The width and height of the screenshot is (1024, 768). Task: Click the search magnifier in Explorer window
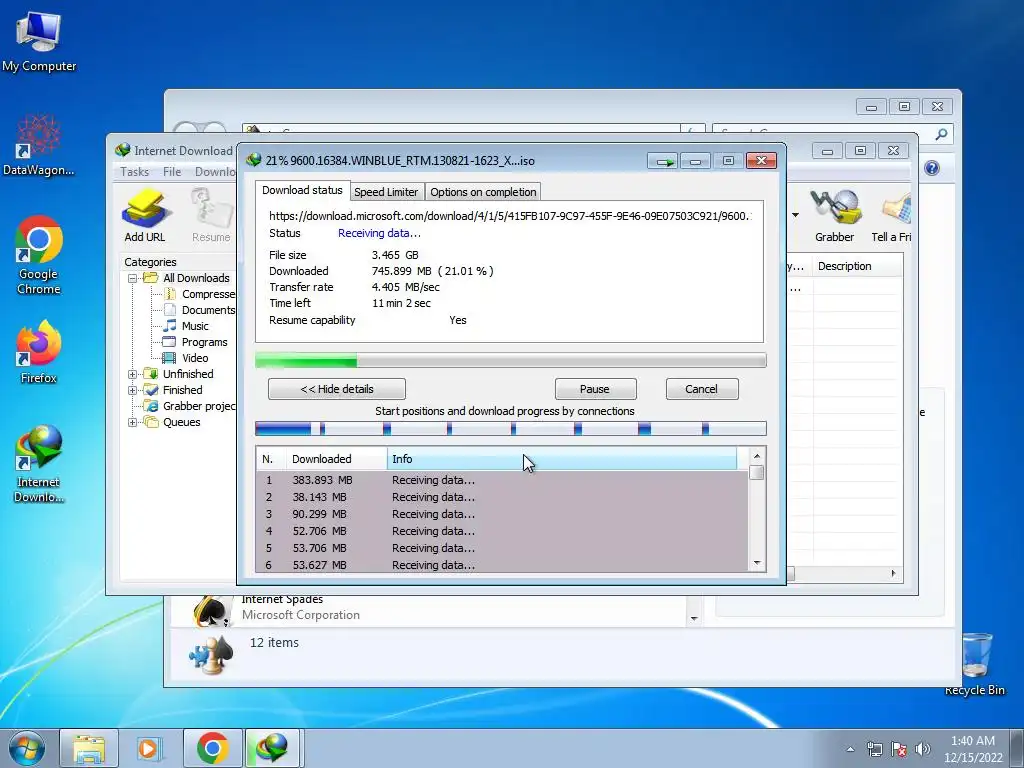tap(941, 135)
